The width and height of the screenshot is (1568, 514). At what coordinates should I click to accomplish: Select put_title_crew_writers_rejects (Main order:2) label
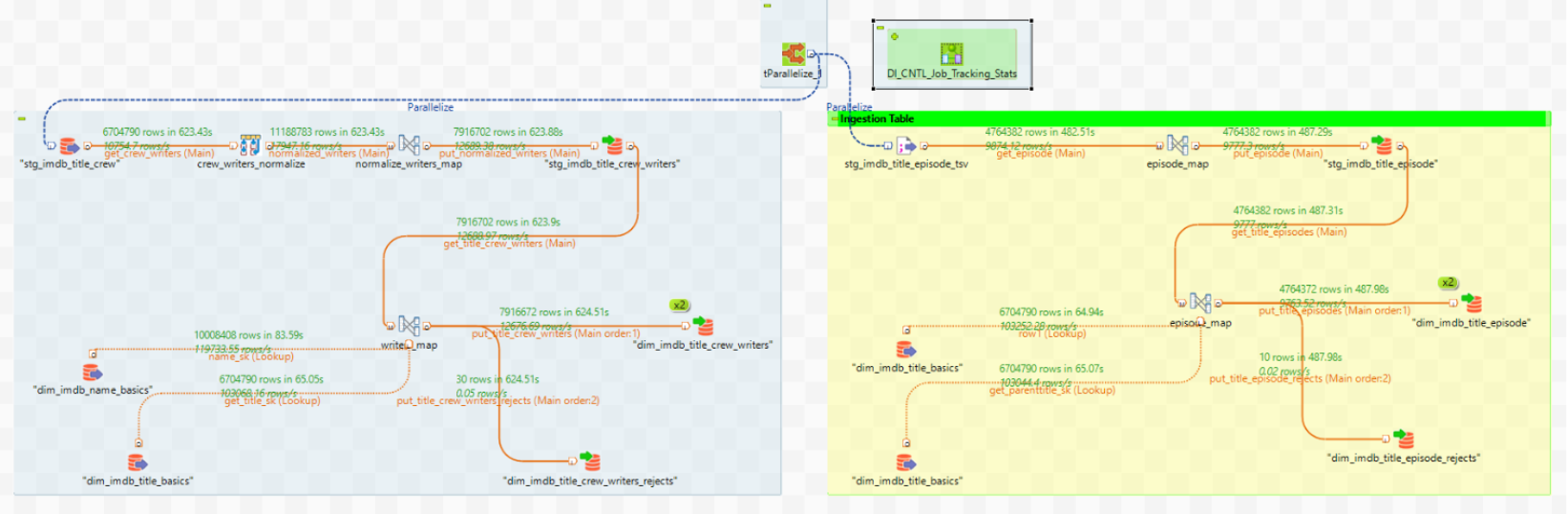498,401
